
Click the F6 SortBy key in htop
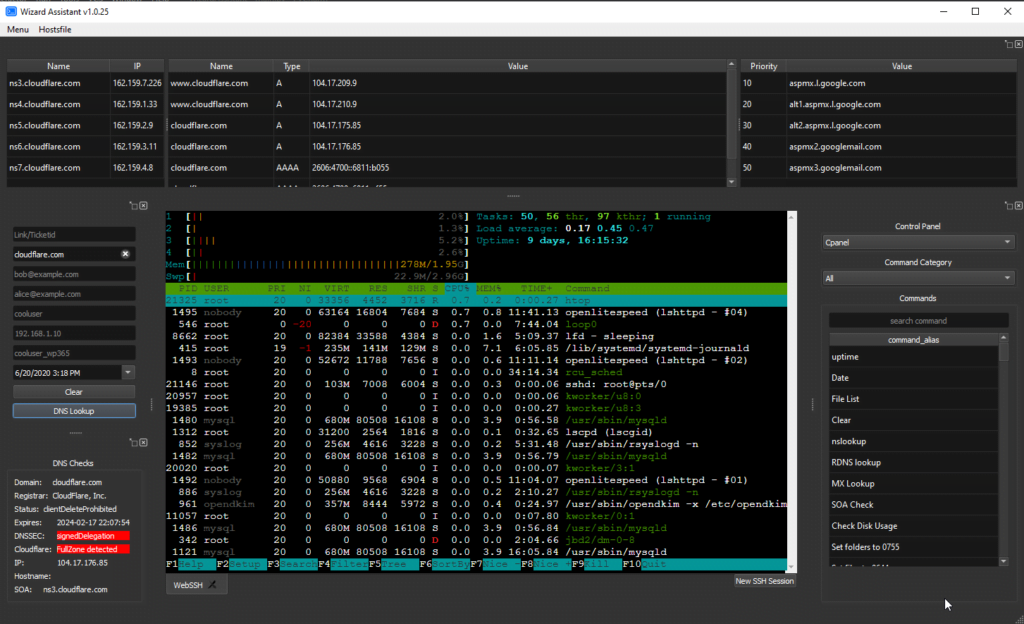click(444, 564)
